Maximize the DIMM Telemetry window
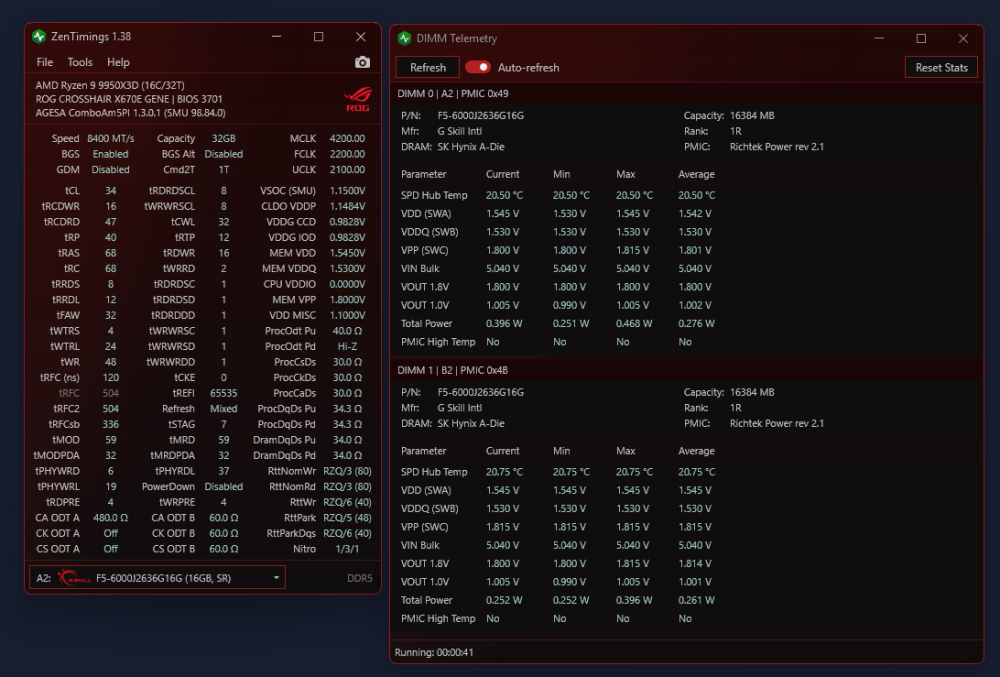1000x677 pixels. click(921, 38)
